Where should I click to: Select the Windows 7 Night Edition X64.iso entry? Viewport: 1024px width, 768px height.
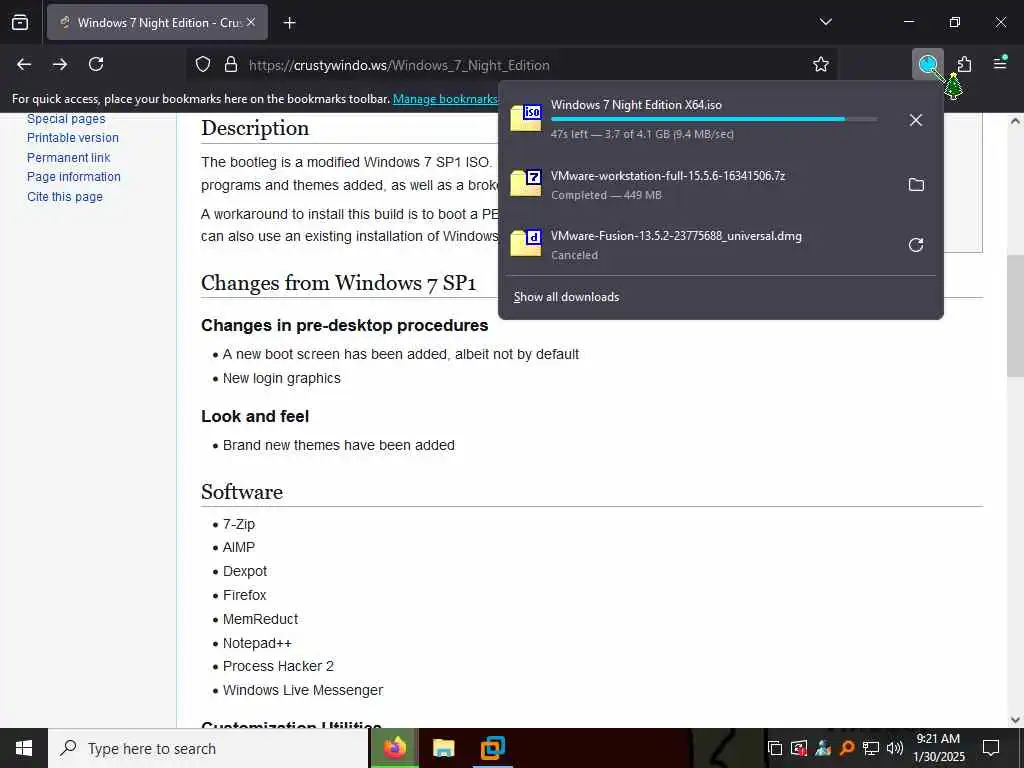pos(701,120)
